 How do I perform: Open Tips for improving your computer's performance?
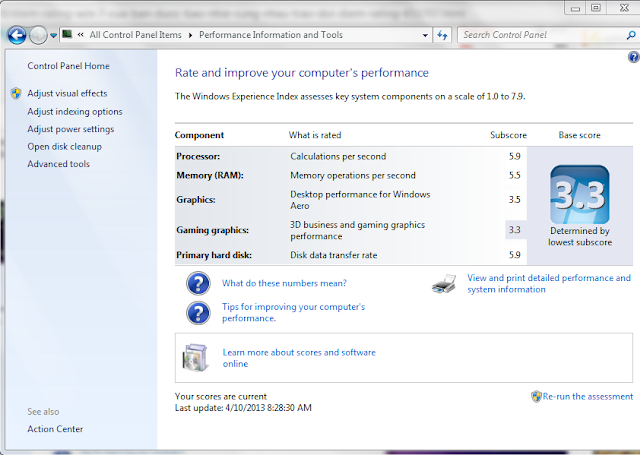click(293, 313)
